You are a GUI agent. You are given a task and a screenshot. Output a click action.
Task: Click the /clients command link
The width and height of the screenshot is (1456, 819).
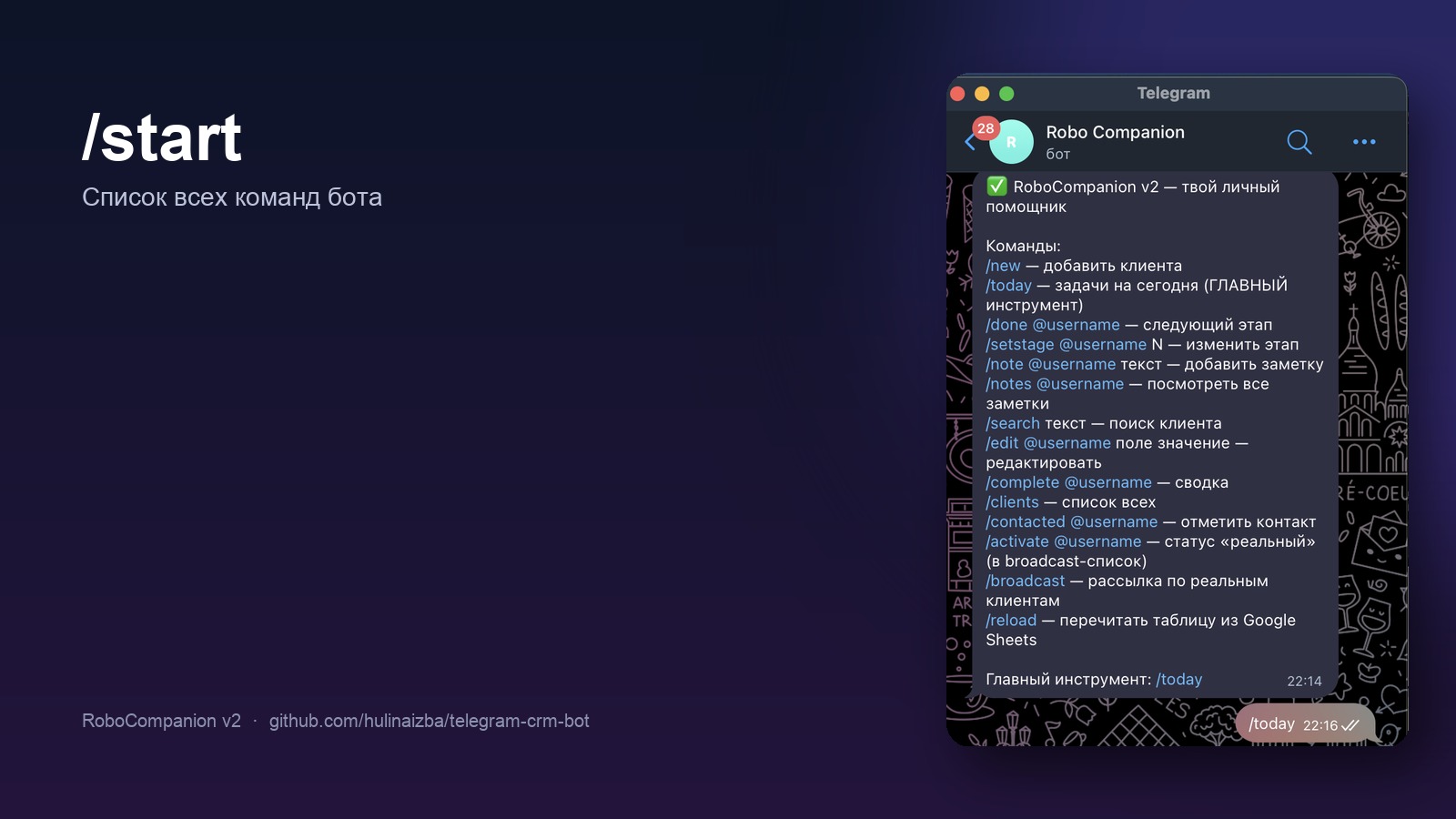click(1012, 502)
